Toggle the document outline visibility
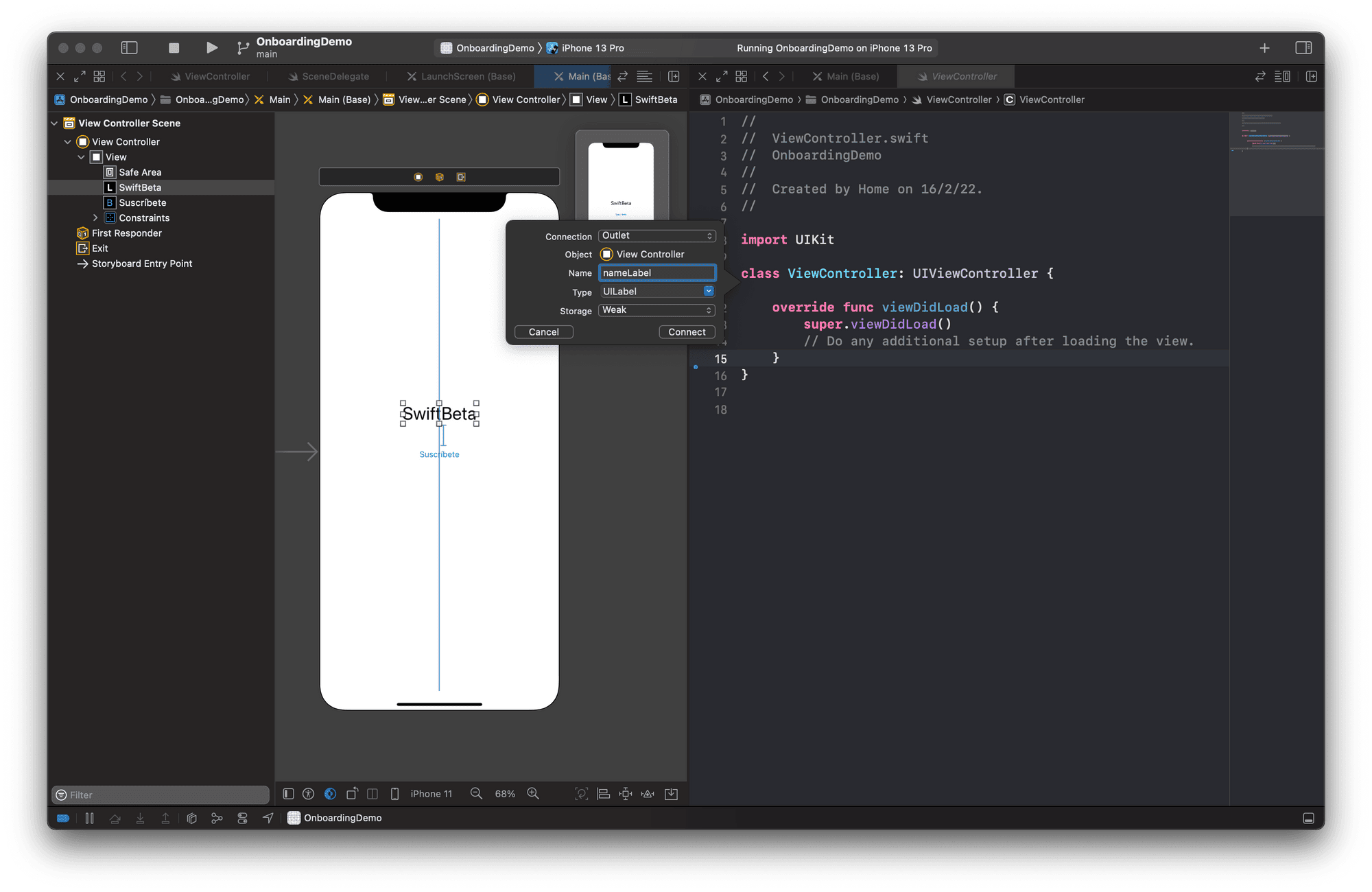 (289, 794)
